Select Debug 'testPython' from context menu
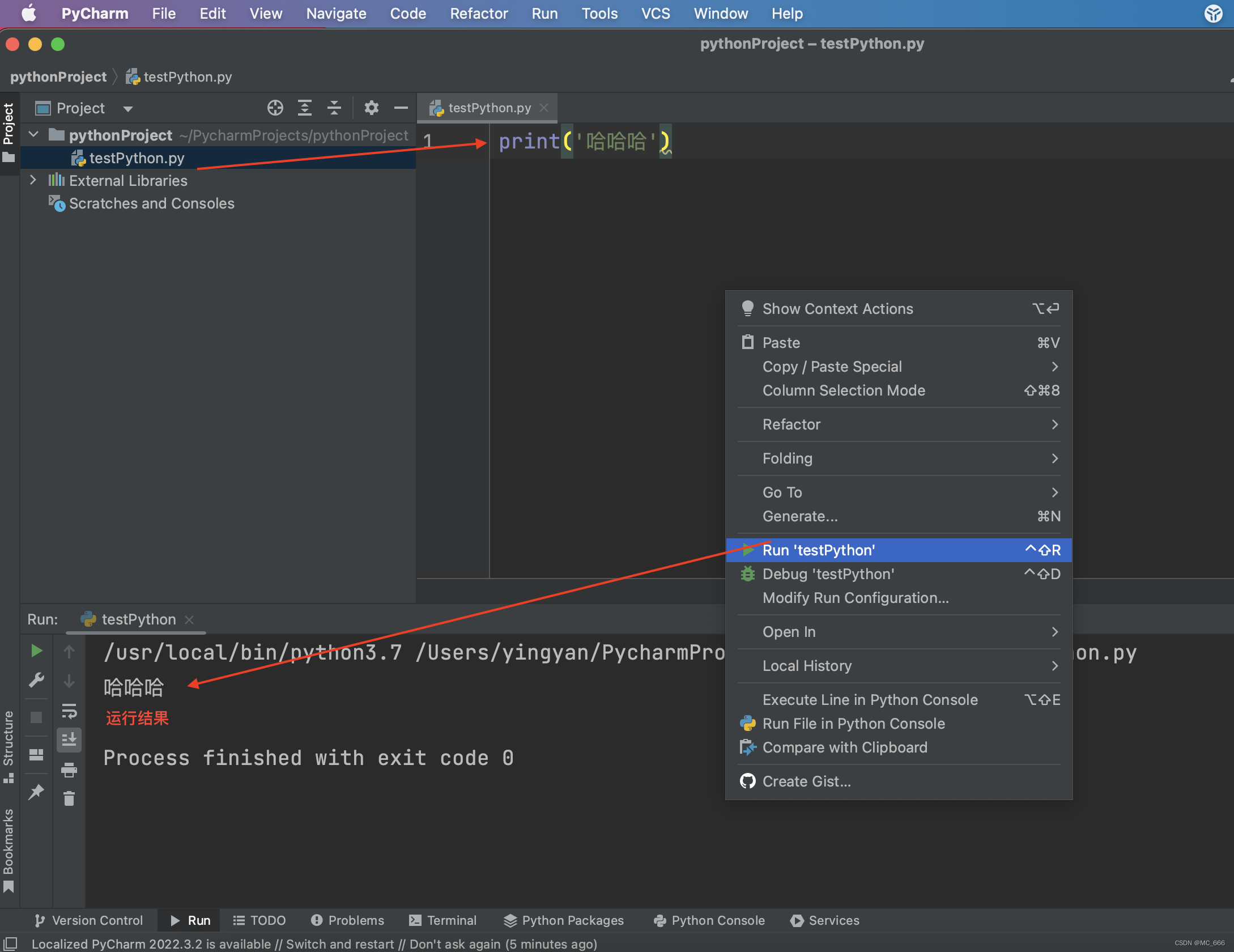 point(828,574)
